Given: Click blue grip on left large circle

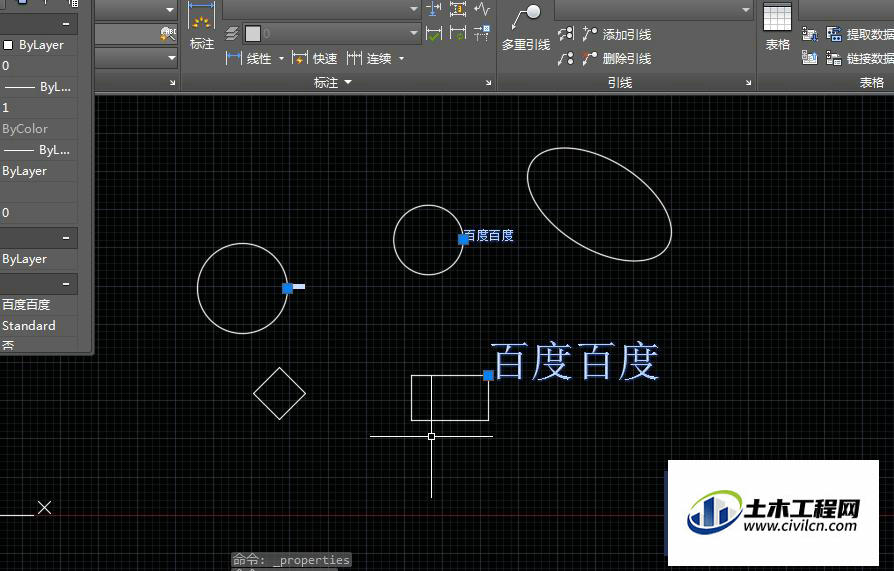Looking at the screenshot, I should [x=287, y=289].
